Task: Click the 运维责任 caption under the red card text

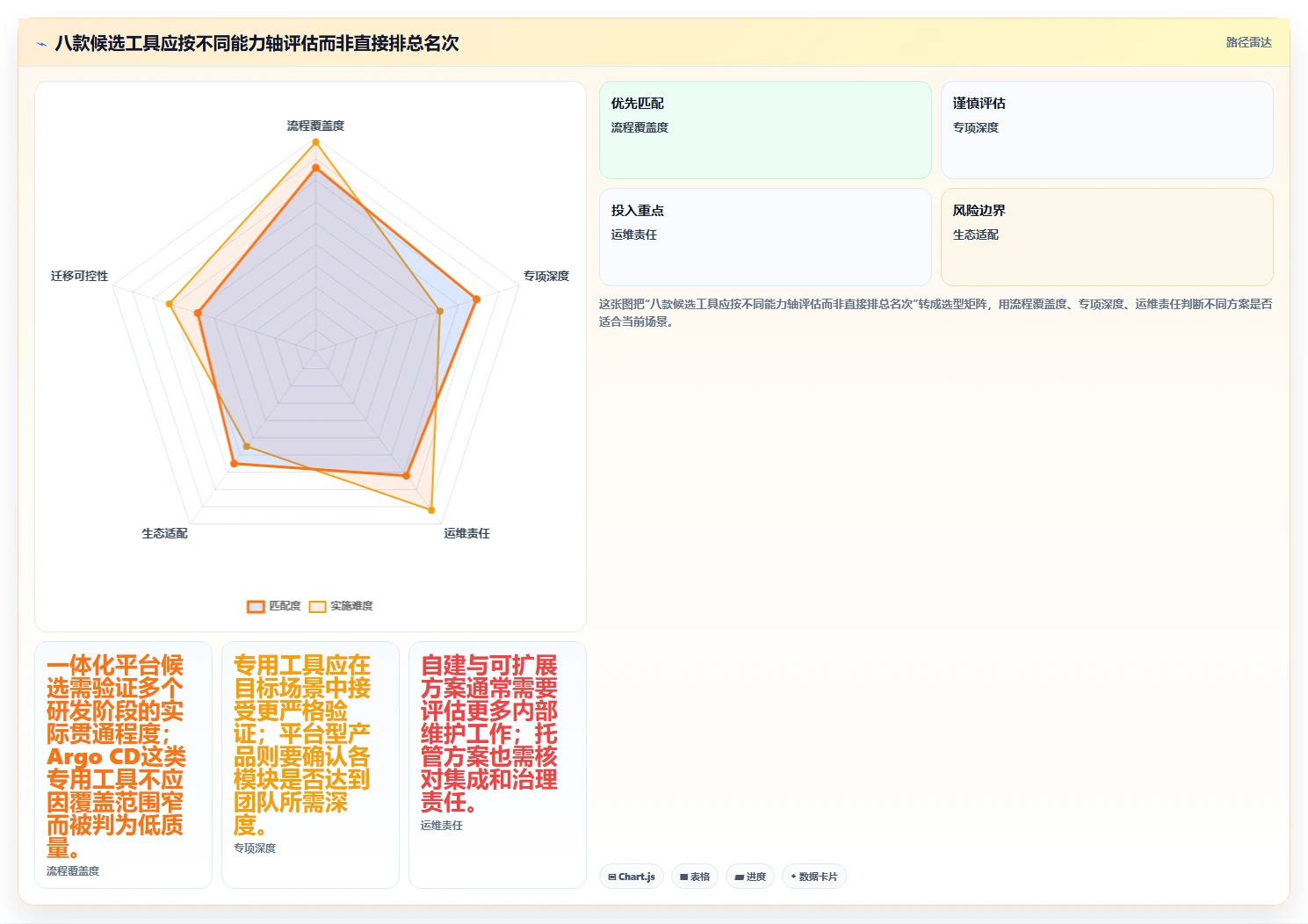Action: click(x=441, y=826)
